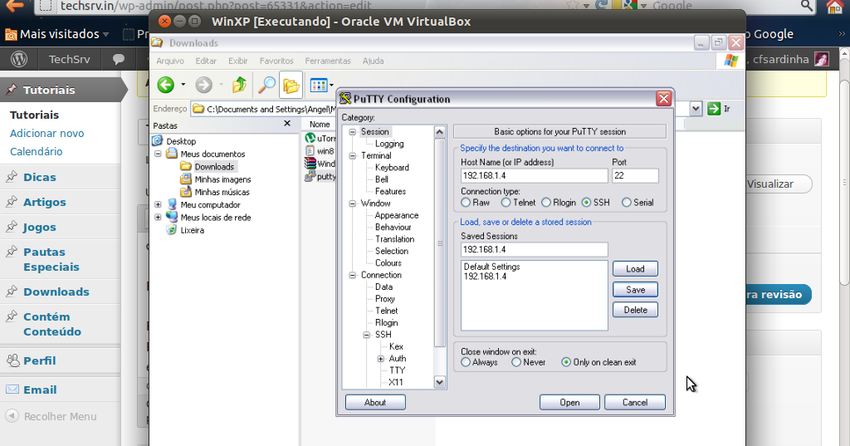Image resolution: width=850 pixels, height=446 pixels.
Task: Select Raw connection type
Action: point(466,202)
